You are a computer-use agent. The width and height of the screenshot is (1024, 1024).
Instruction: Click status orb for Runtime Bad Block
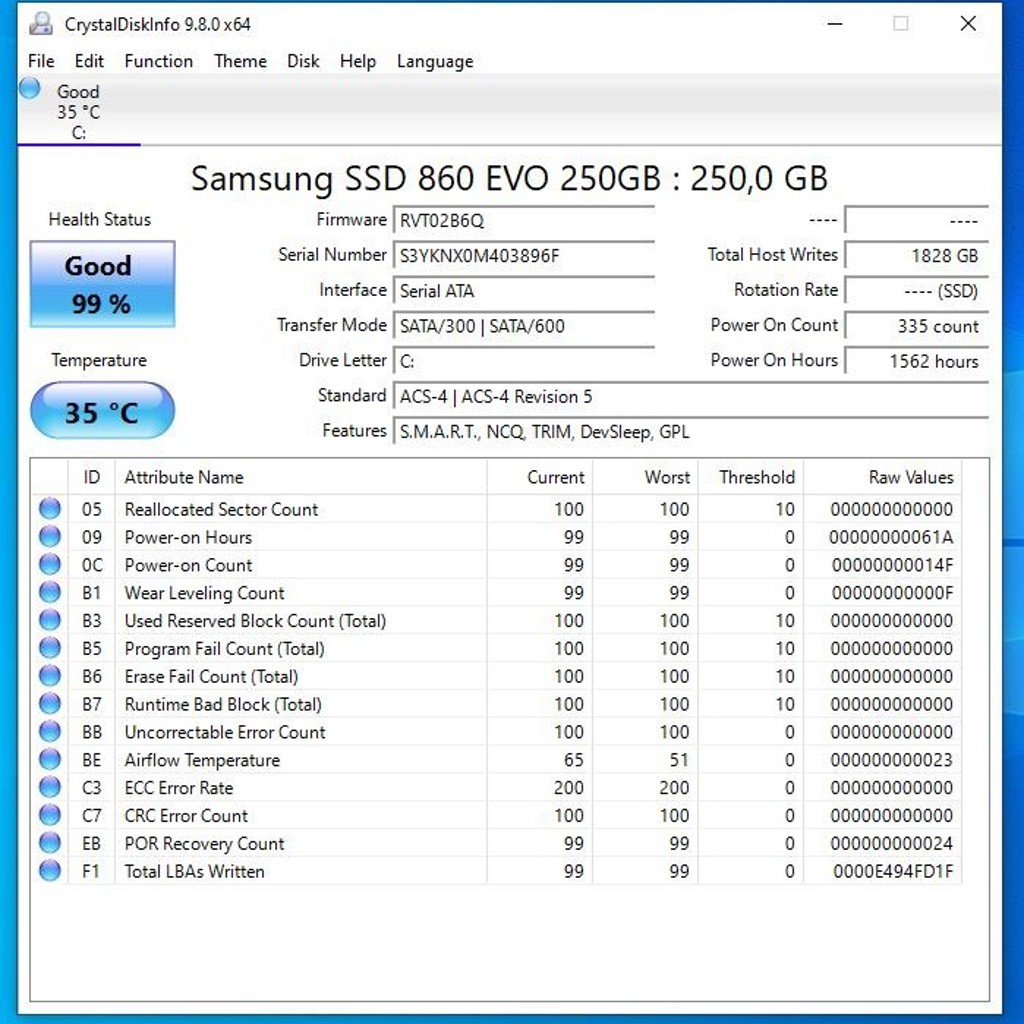click(50, 703)
